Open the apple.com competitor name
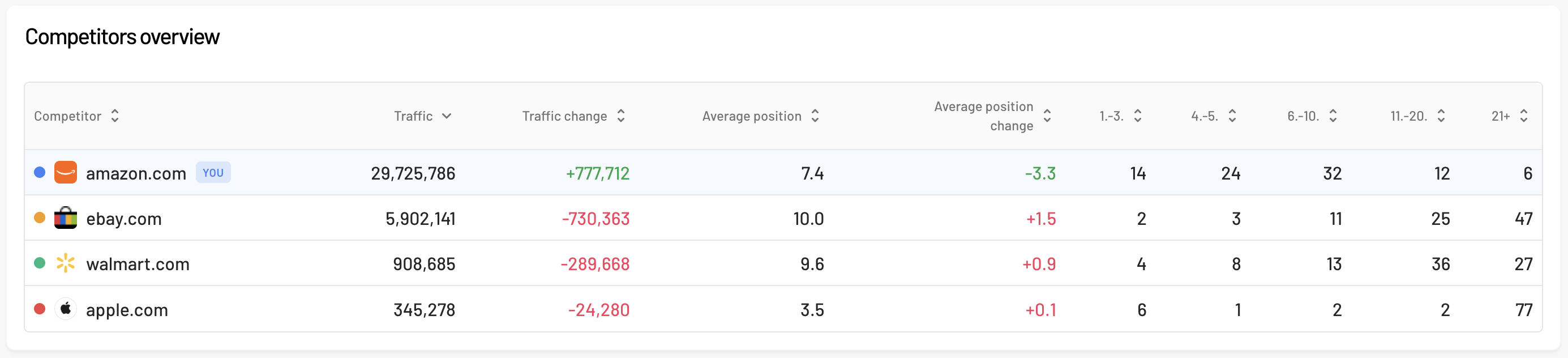Viewport: 1568px width, 358px height. click(127, 310)
